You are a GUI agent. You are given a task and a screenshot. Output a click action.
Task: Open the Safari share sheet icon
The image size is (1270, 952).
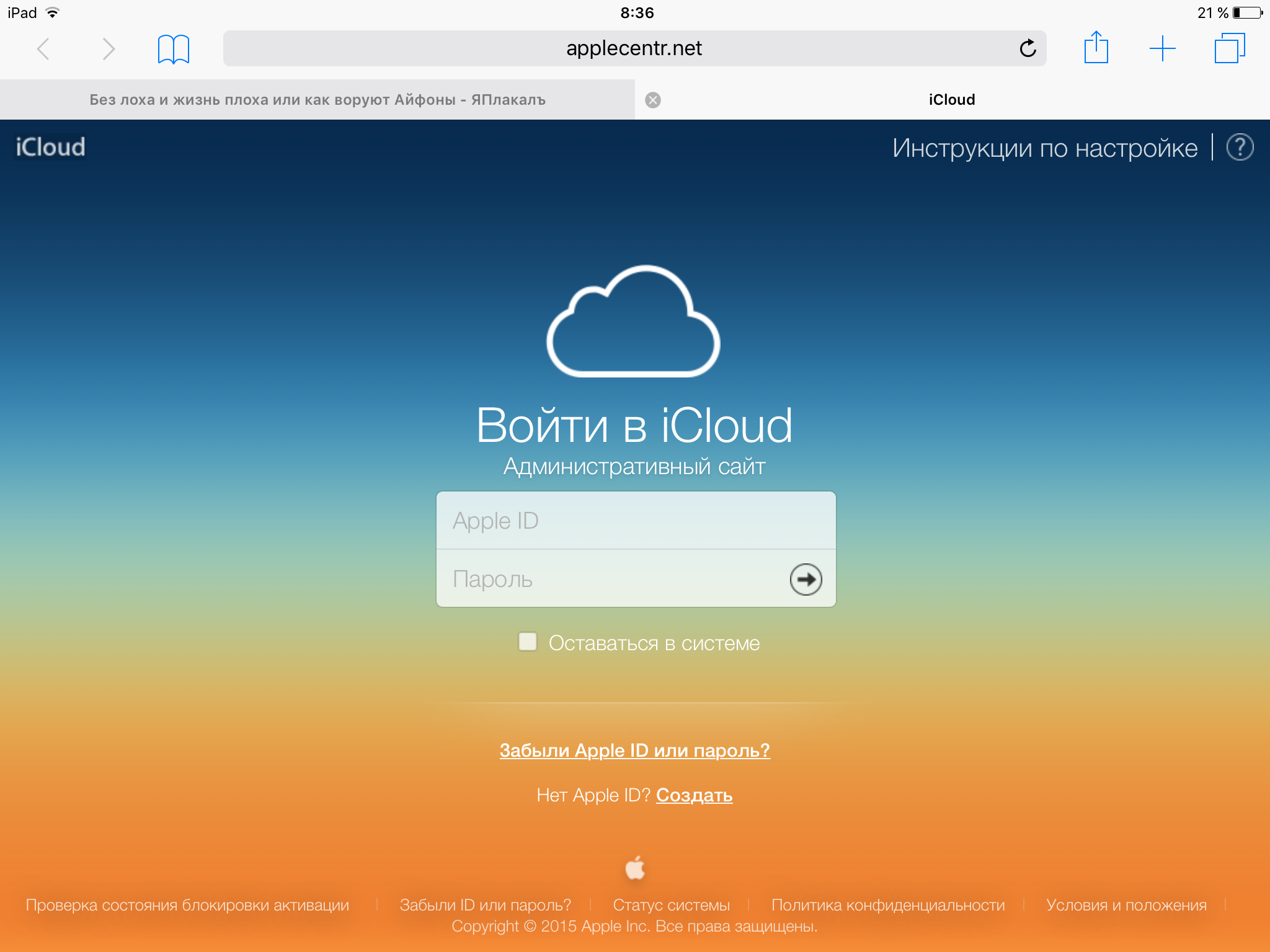[x=1096, y=47]
